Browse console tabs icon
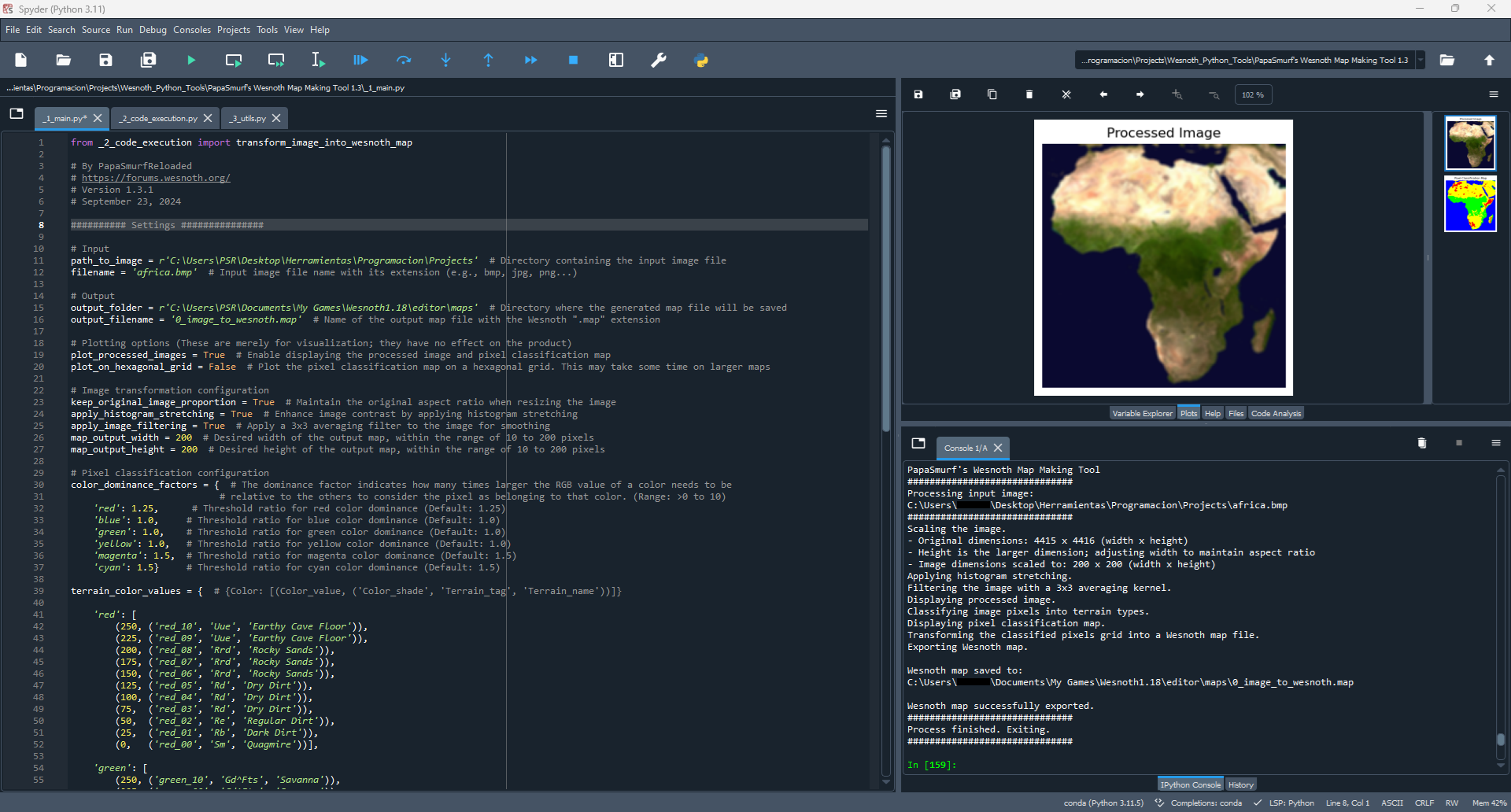Viewport: 1511px width, 812px height. pos(918,443)
